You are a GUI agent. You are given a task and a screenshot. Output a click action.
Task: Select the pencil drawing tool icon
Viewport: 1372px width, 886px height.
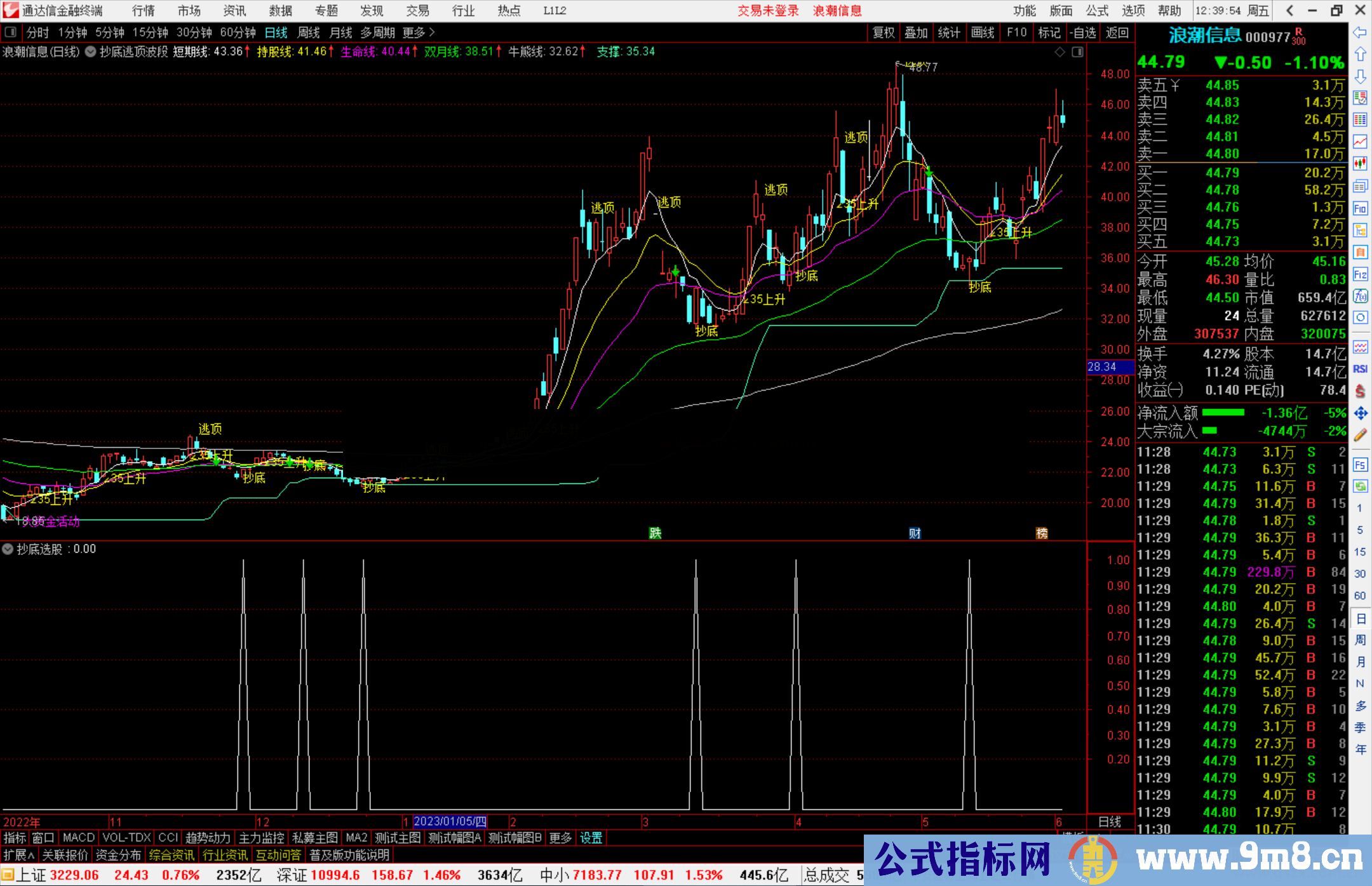pos(1360,435)
